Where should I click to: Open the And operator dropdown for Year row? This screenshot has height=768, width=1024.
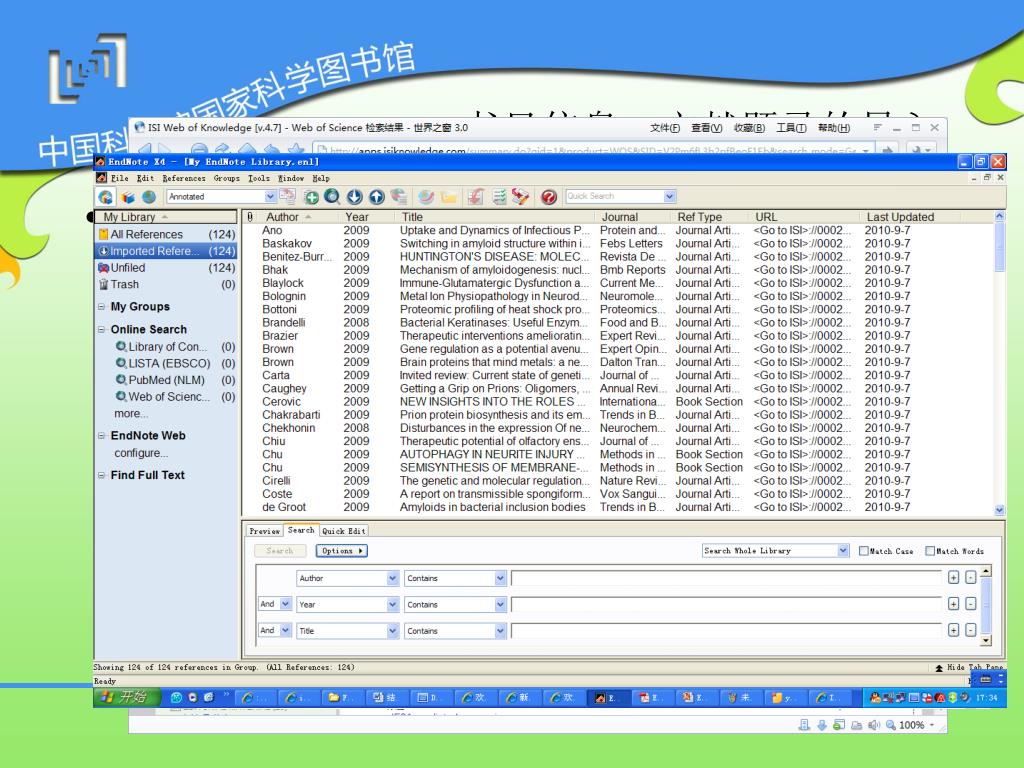click(285, 604)
